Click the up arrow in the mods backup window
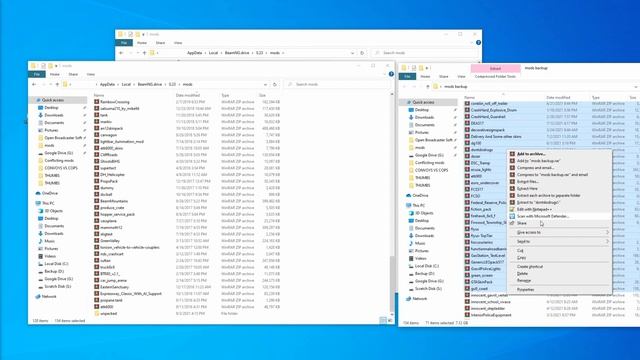 427,87
